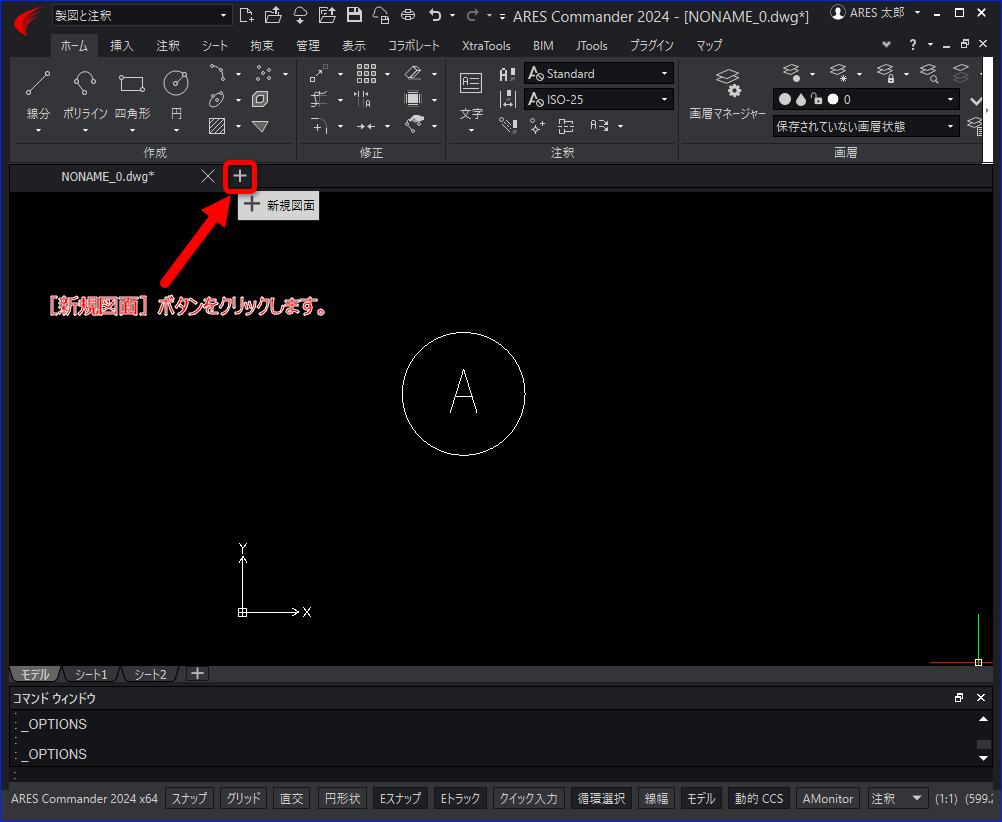Close the NONAME_0.dwg document tab
The height and width of the screenshot is (822, 1002).
(x=208, y=176)
